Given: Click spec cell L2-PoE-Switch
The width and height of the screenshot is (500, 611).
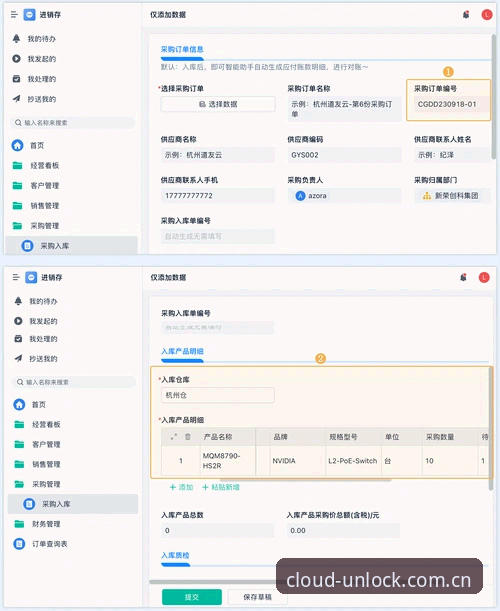Looking at the screenshot, I should [353, 461].
